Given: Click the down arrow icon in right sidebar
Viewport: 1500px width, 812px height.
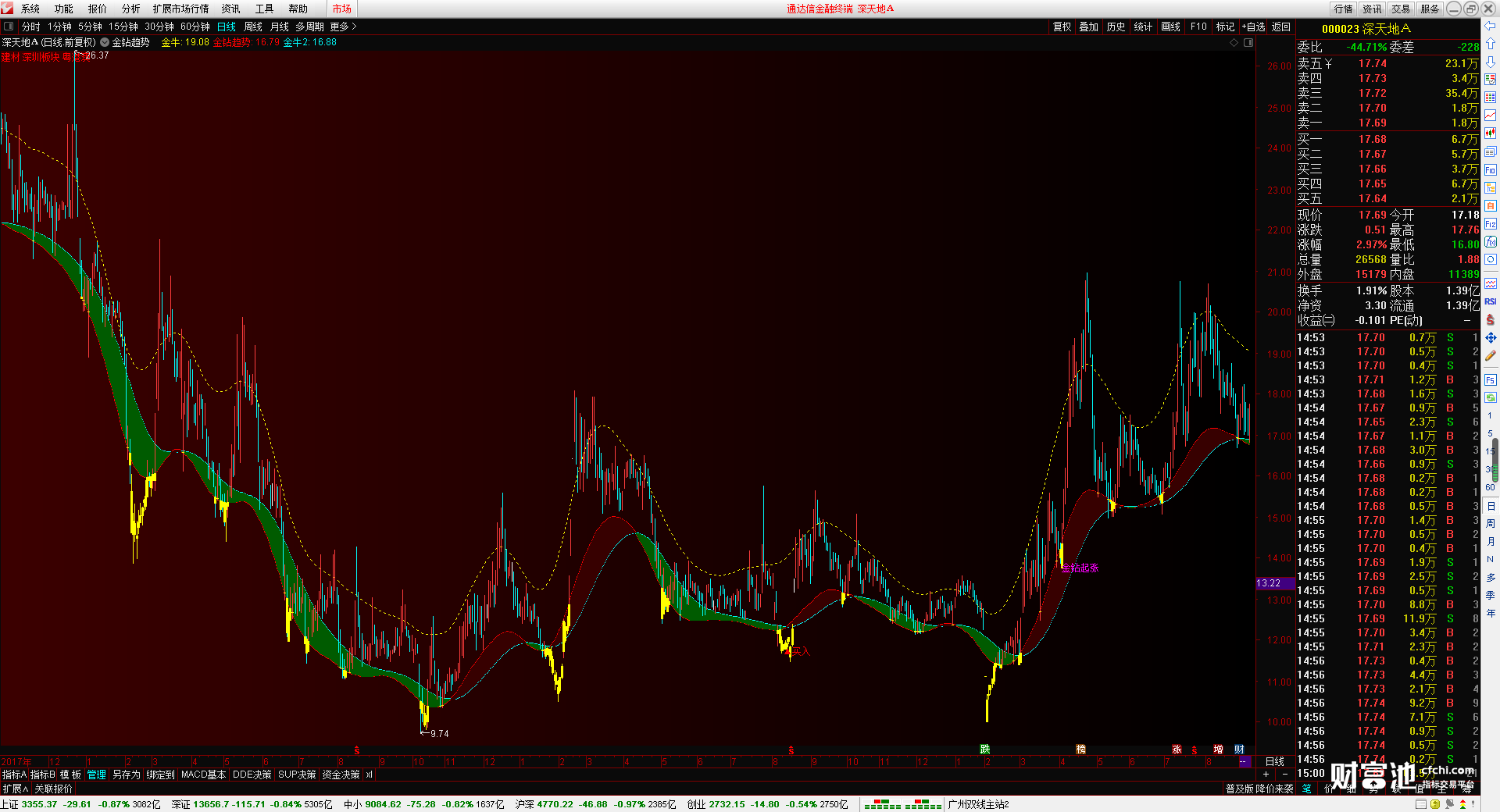Looking at the screenshot, I should point(1491,62).
